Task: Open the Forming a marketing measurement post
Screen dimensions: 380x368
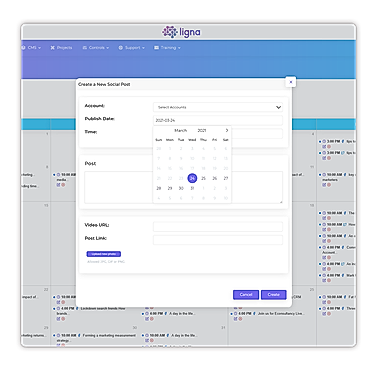Action: tap(109, 335)
